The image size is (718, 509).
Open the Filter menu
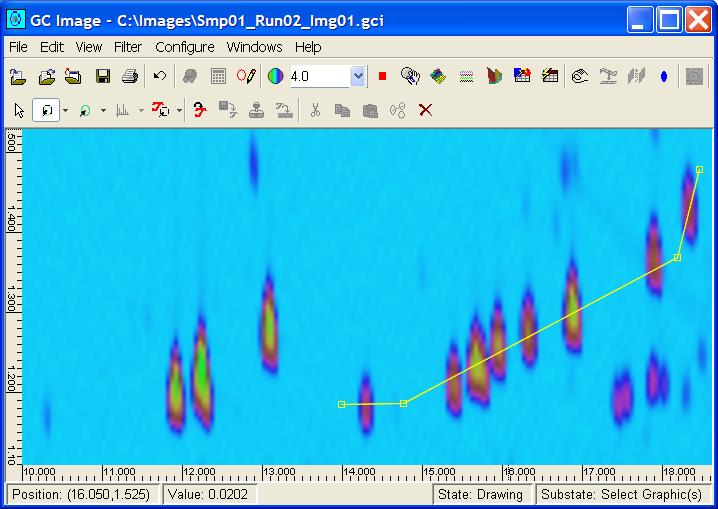point(128,47)
